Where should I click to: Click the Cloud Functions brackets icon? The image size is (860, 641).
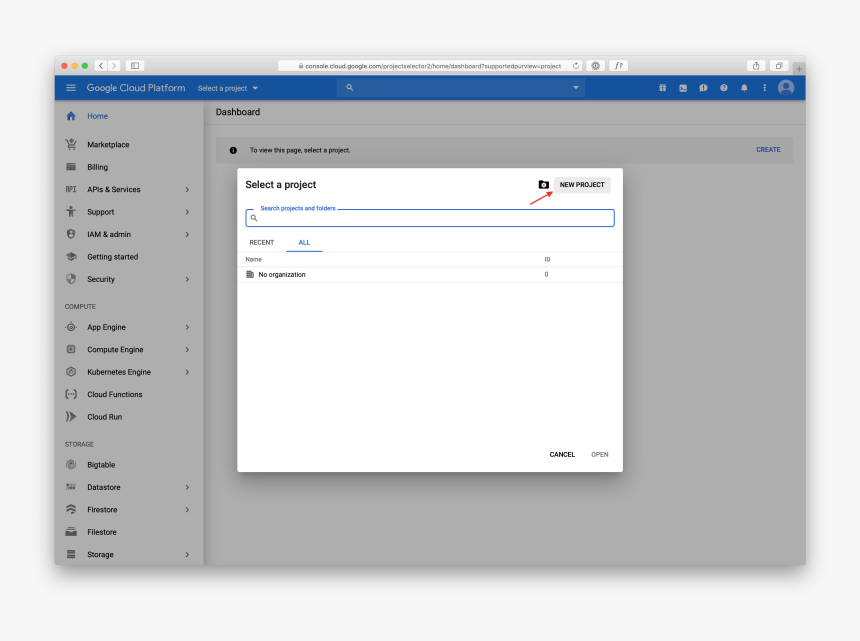[71, 394]
